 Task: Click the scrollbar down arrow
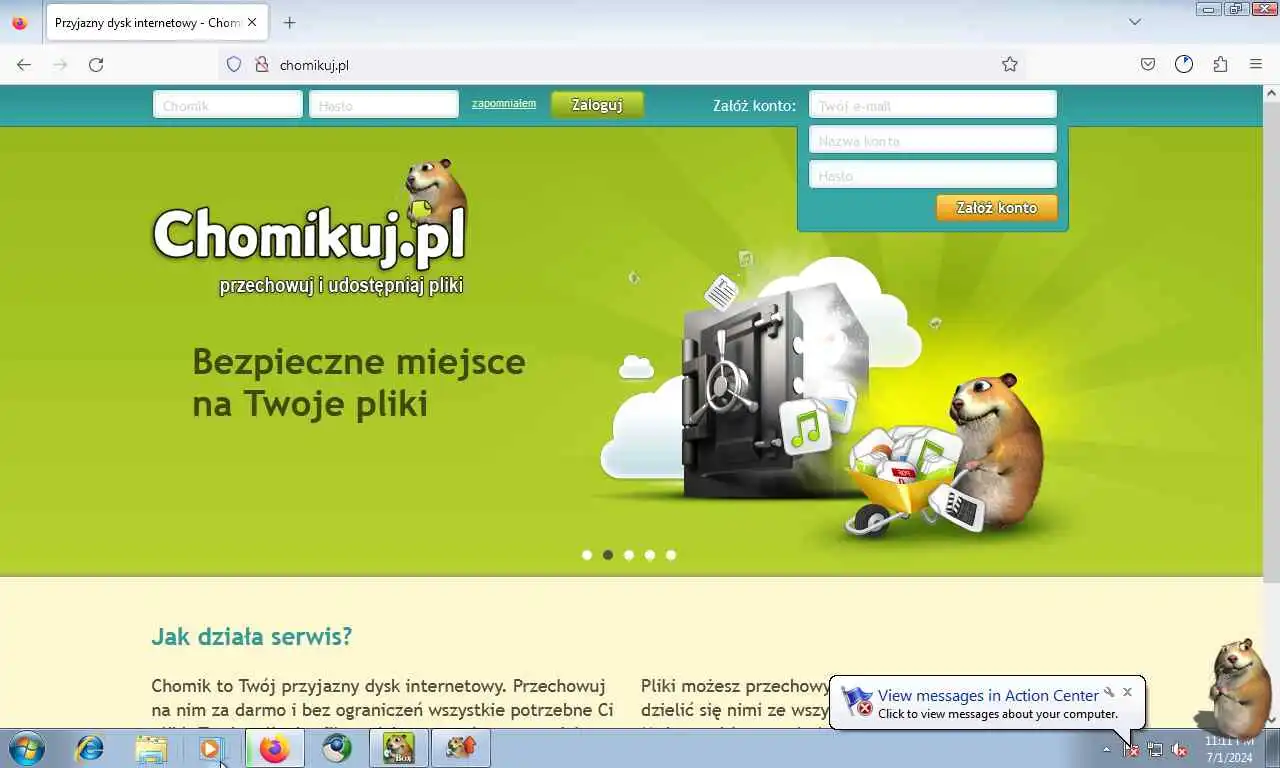1271,720
